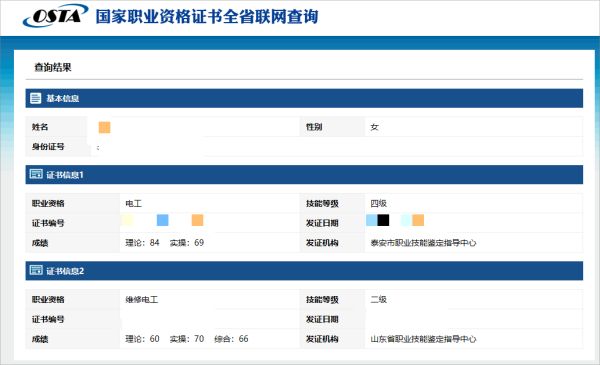The height and width of the screenshot is (365, 600).
Task: Click the 国家职业资格证书全省联网查询 title
Action: point(207,17)
